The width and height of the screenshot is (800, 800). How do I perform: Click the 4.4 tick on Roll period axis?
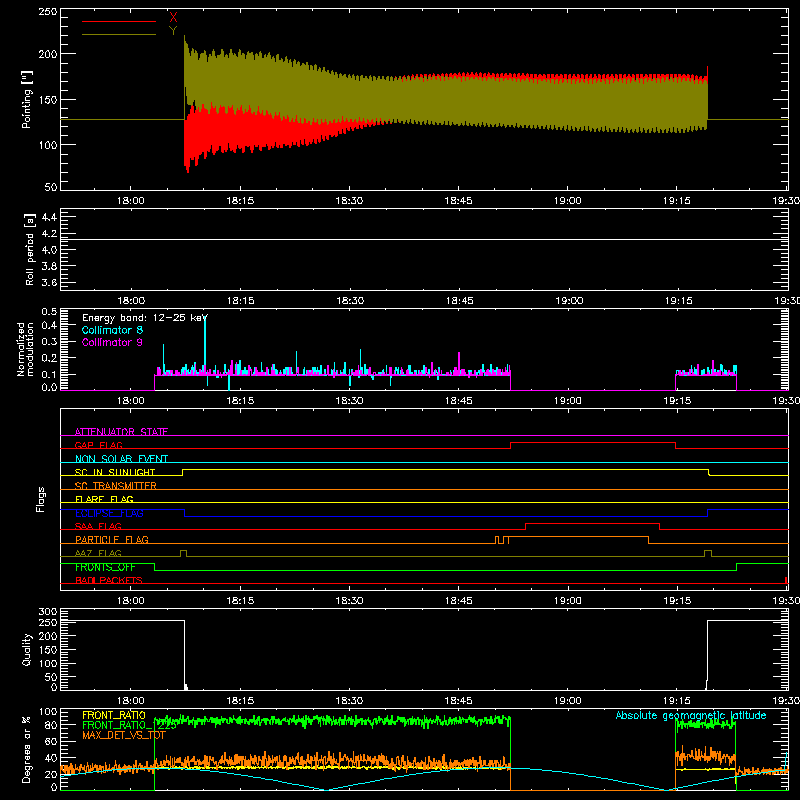(49, 217)
